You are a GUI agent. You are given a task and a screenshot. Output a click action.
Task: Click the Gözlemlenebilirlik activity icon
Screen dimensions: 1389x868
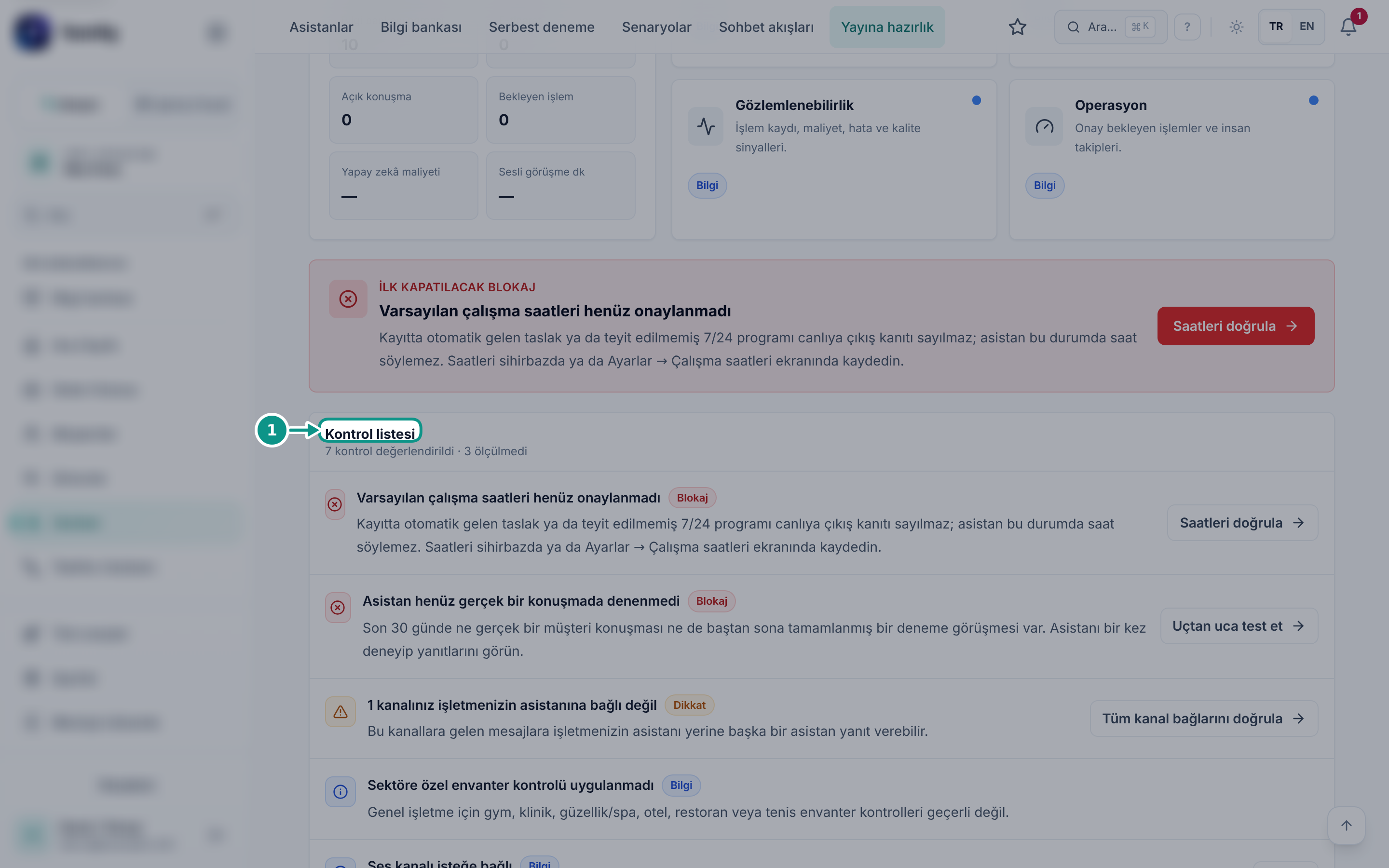[706, 126]
